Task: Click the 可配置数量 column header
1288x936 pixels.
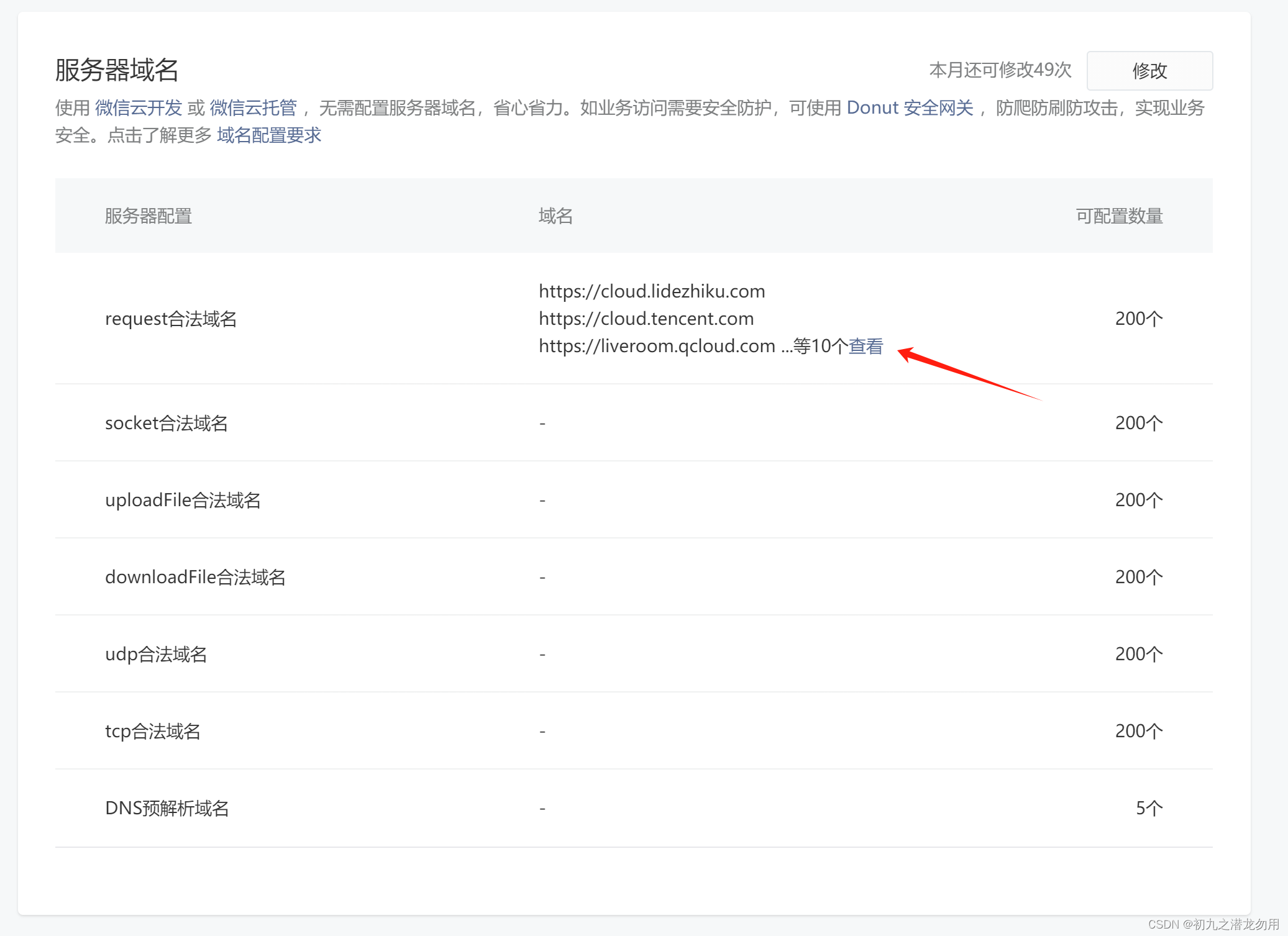Action: click(x=1118, y=216)
